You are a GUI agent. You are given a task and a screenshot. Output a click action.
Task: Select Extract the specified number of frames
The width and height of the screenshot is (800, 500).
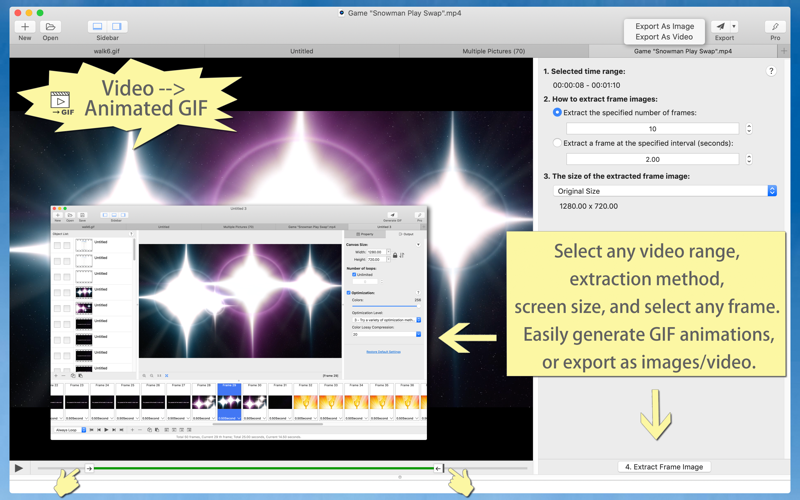557,112
